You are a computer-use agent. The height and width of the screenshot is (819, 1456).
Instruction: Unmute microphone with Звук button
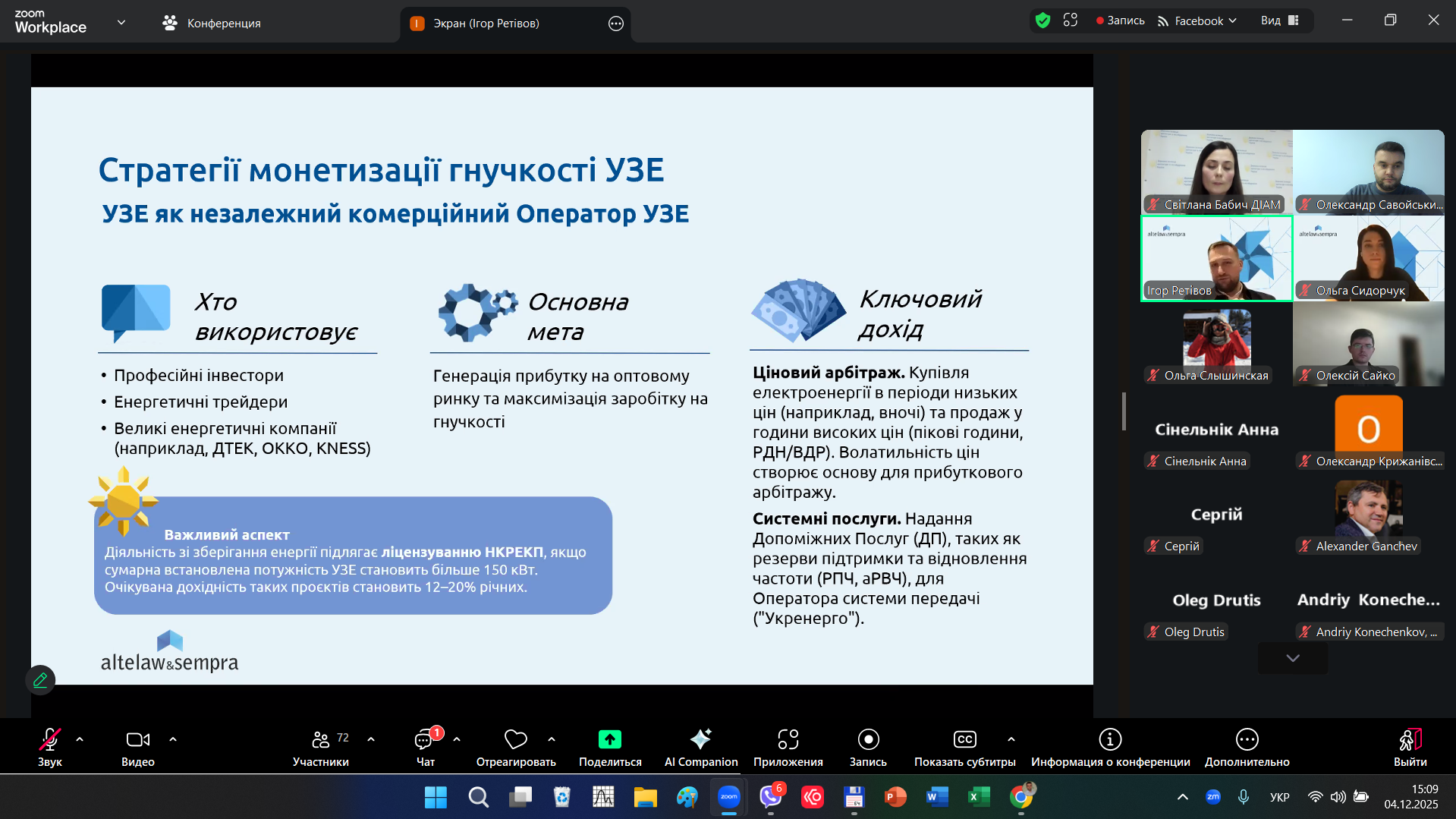tap(50, 747)
